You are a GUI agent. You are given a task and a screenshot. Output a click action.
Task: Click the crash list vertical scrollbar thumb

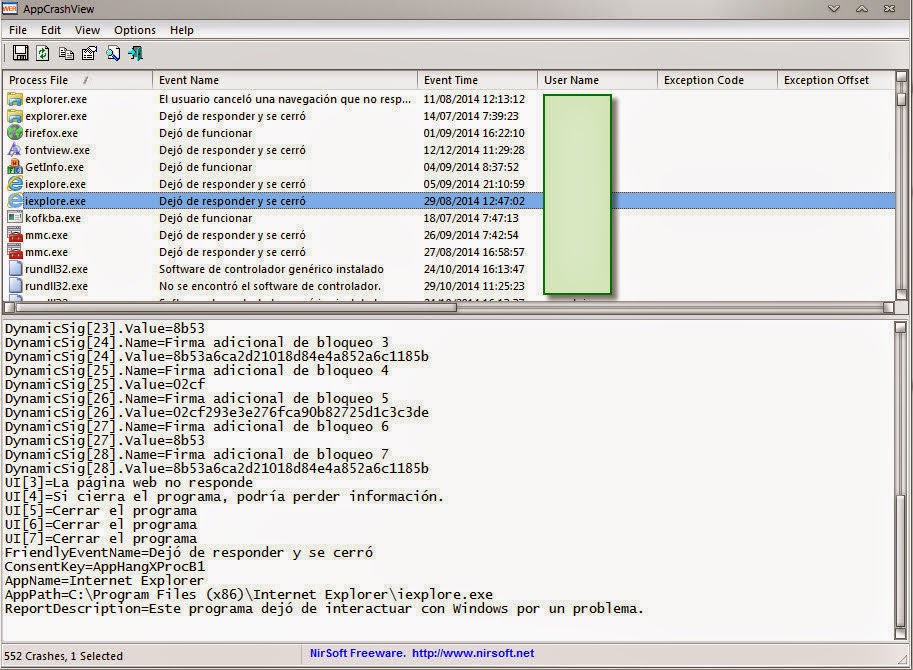point(901,99)
